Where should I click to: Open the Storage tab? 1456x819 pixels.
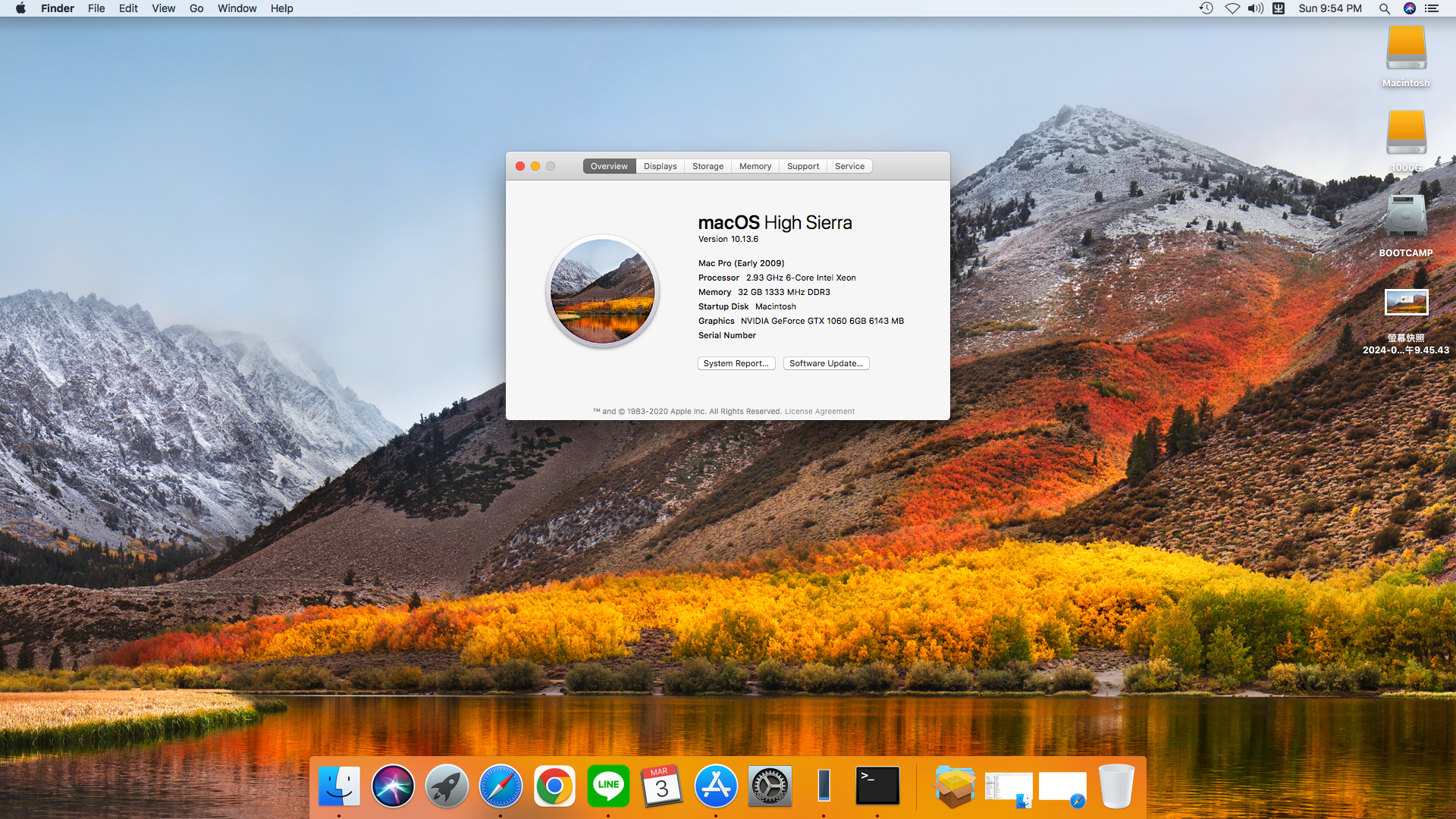pyautogui.click(x=708, y=166)
